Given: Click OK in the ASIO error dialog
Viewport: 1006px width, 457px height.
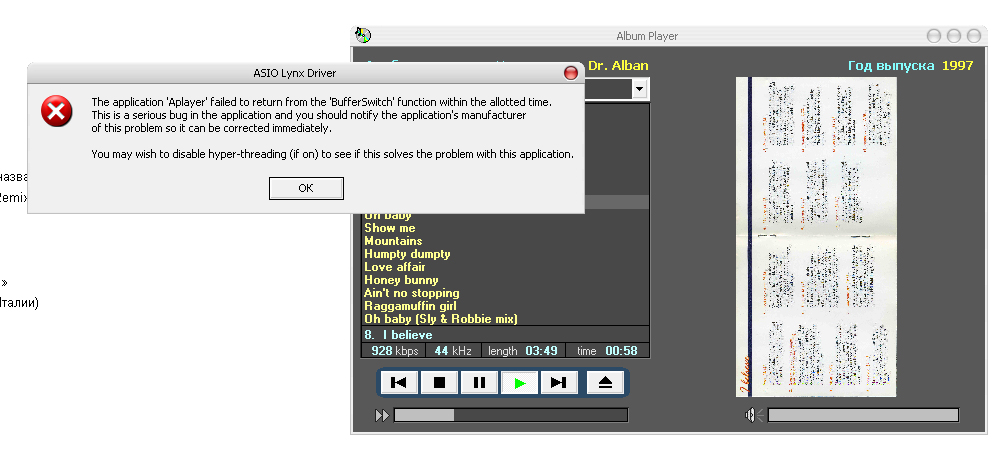Looking at the screenshot, I should pyautogui.click(x=306, y=188).
